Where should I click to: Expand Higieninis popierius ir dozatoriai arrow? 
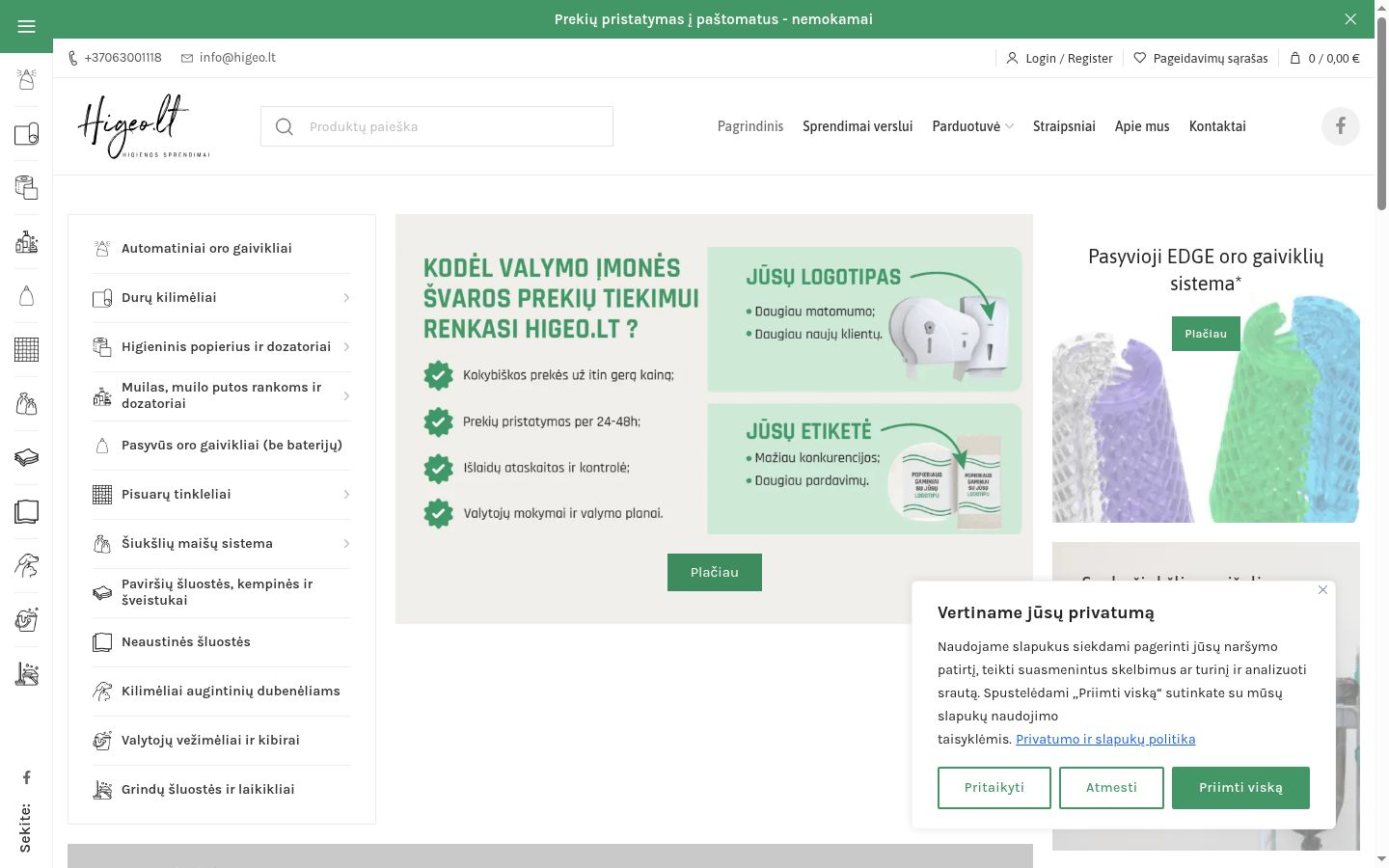click(x=346, y=347)
